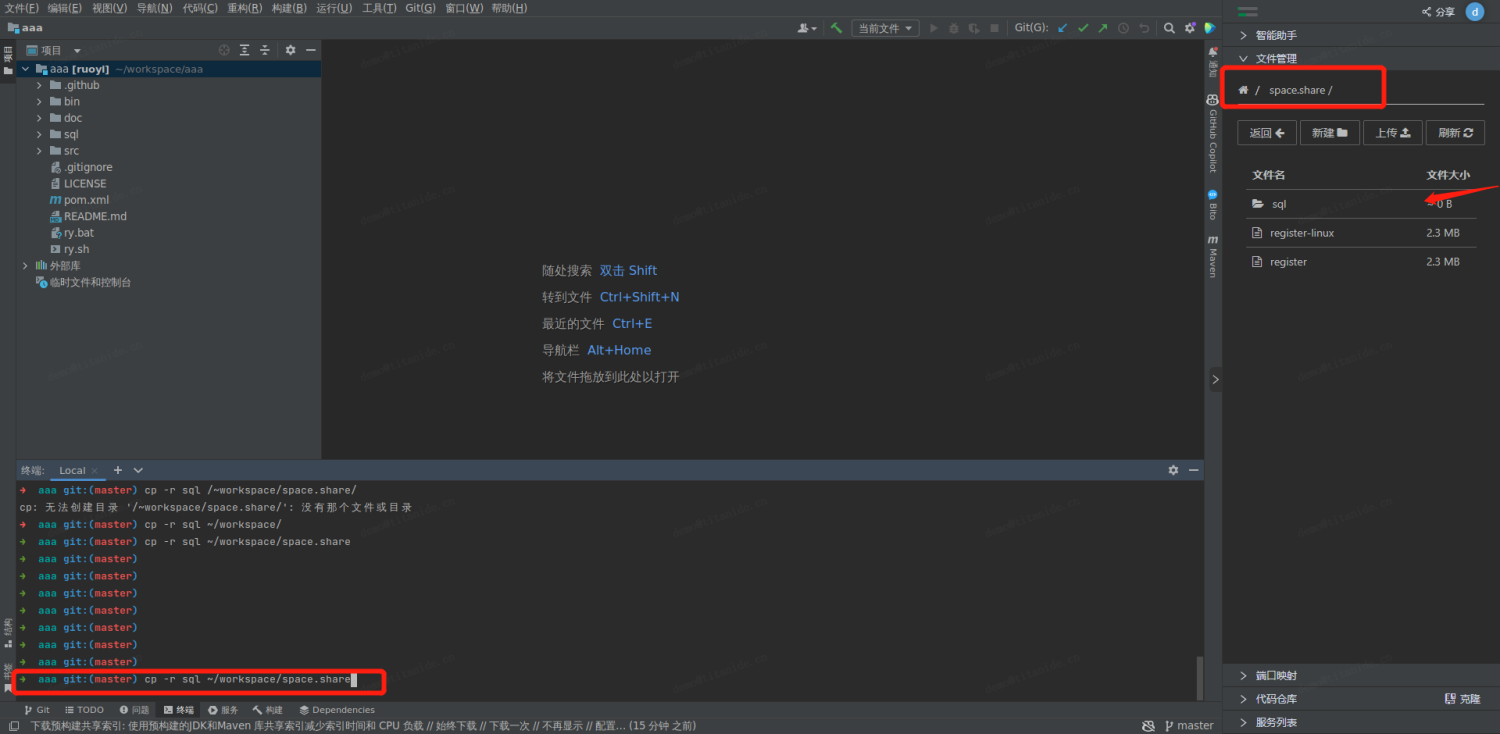The height and width of the screenshot is (734, 1500).
Task: Add new terminal session with plus icon
Action: 117,470
